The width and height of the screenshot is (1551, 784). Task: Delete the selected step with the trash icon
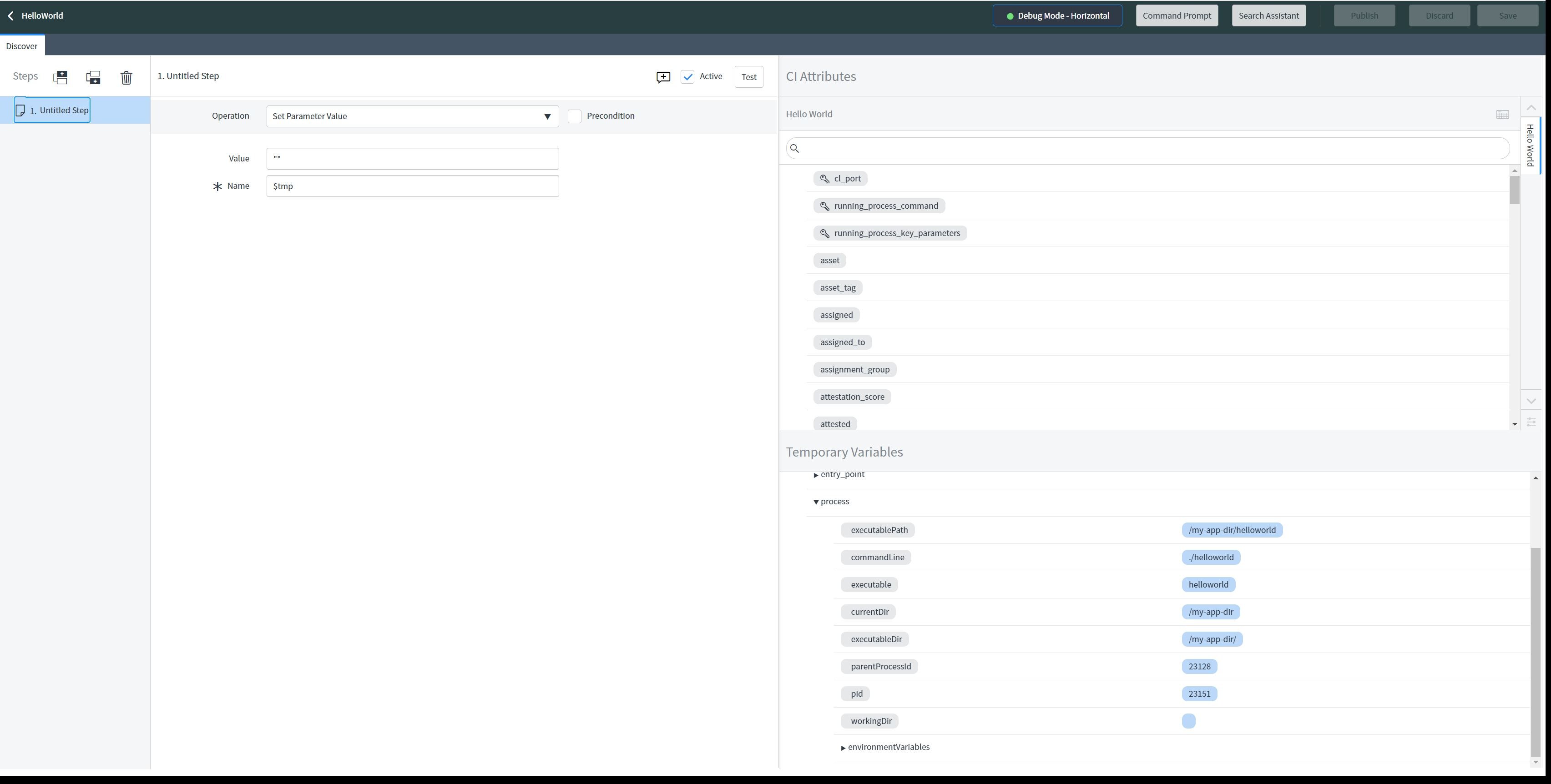click(126, 77)
